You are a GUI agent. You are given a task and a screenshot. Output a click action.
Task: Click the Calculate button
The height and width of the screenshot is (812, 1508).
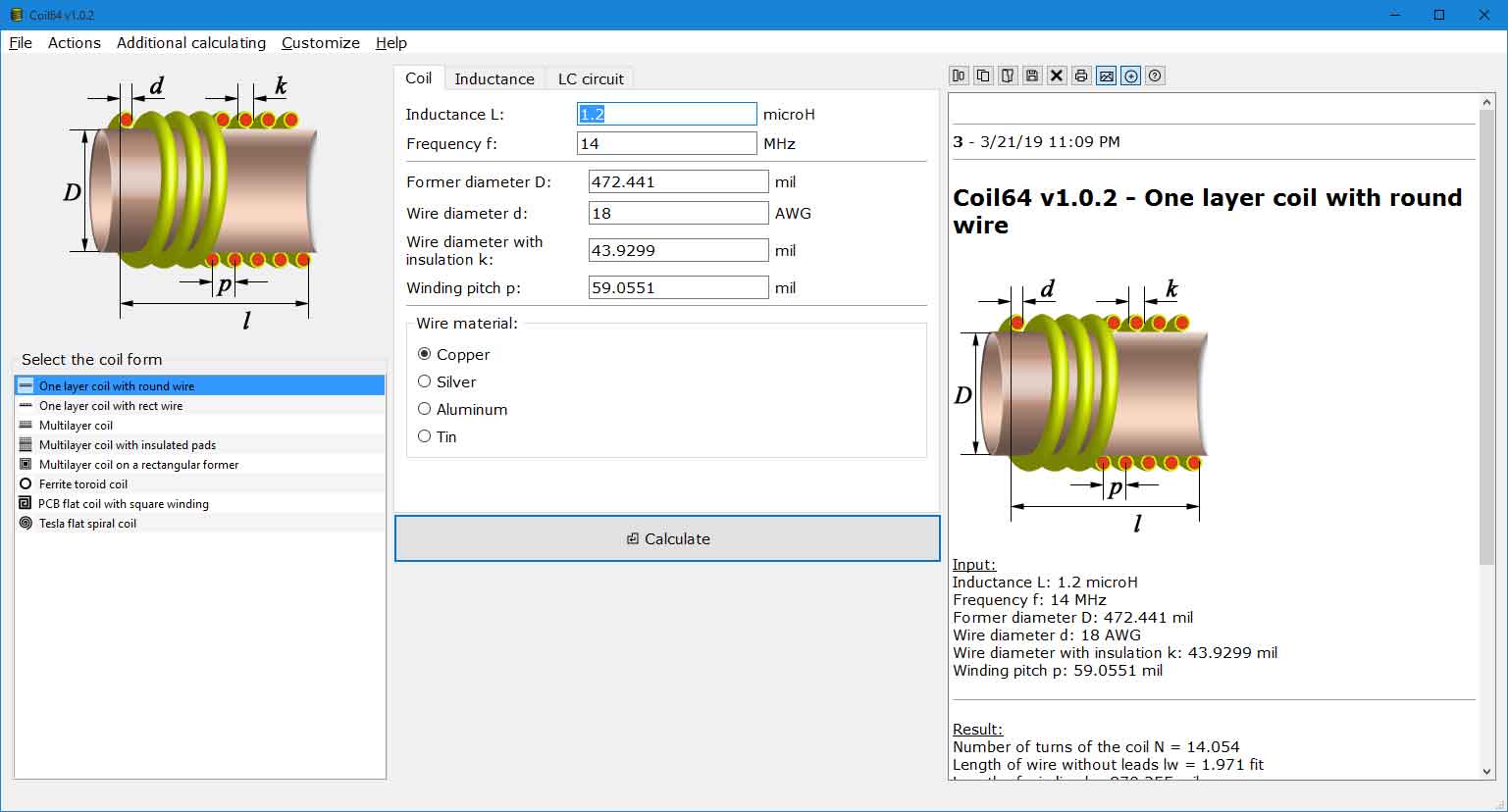click(x=667, y=538)
